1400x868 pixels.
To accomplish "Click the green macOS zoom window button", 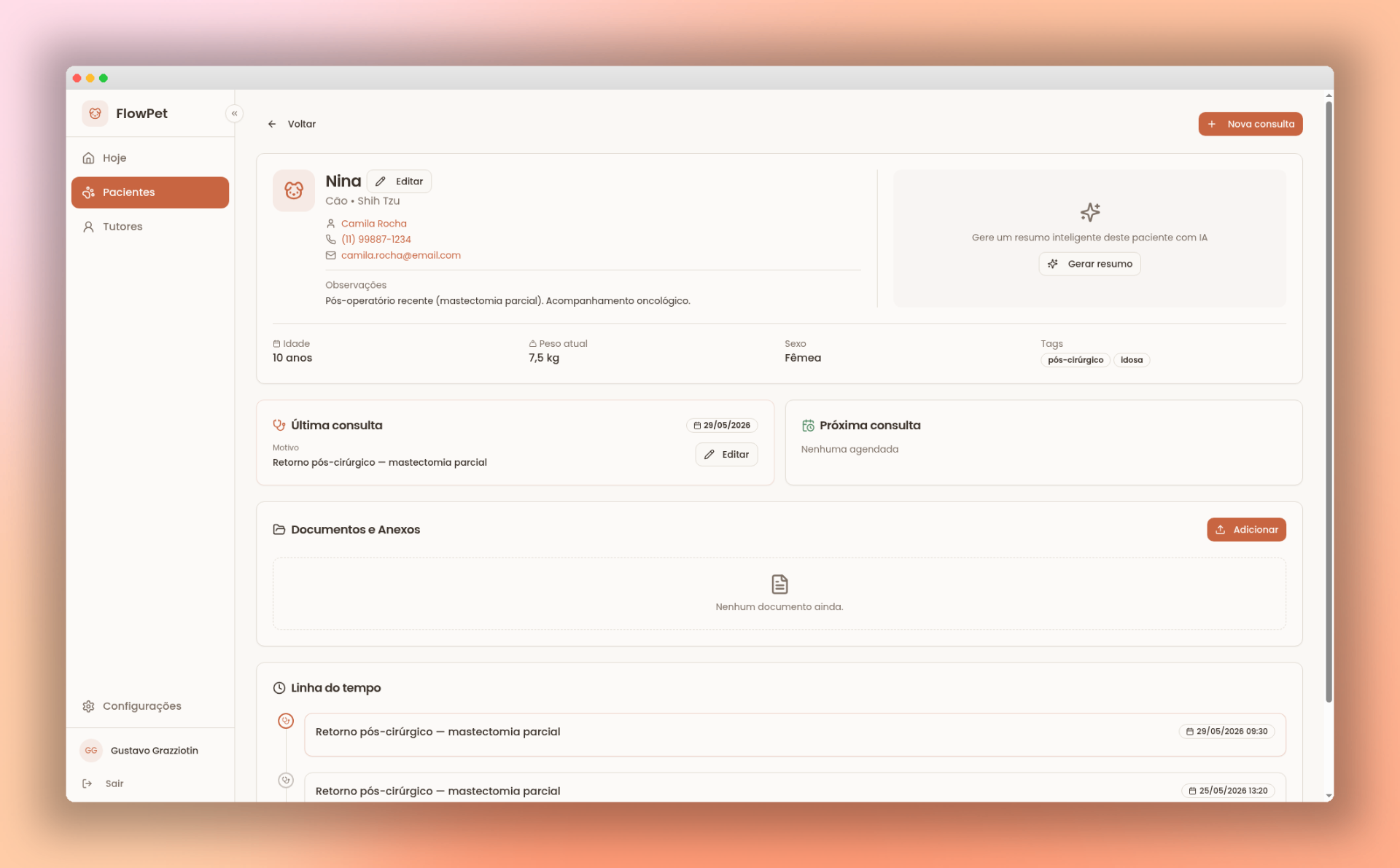I will (104, 78).
